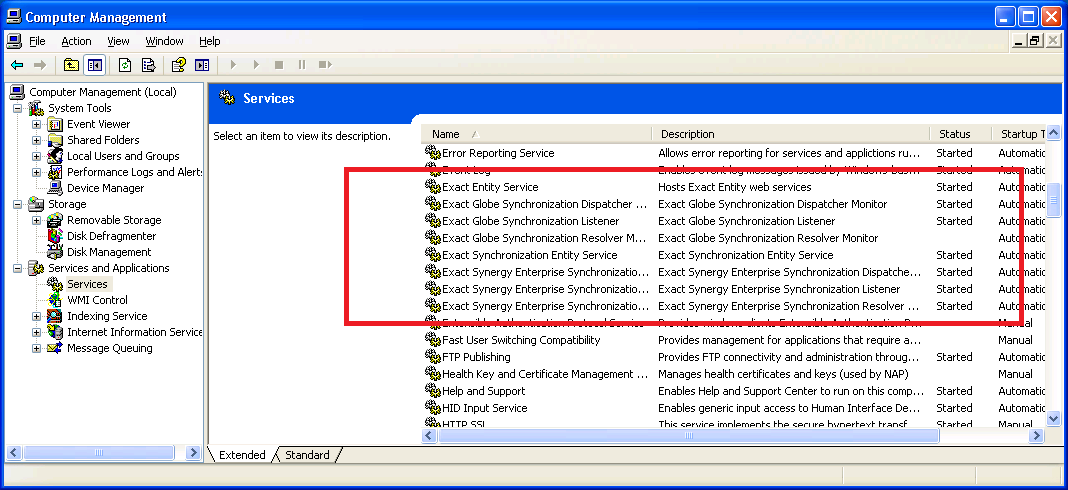Expand Performance Logs and Alerts node
1068x490 pixels.
(36, 172)
